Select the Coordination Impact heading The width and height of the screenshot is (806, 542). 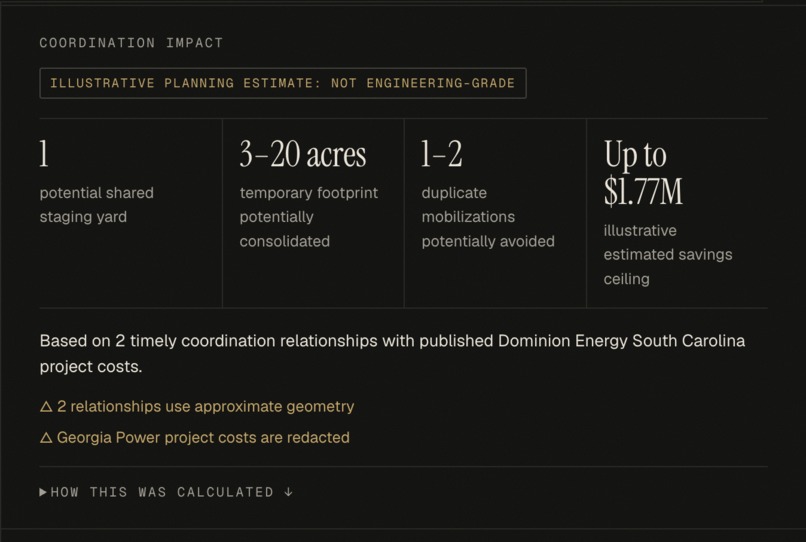coord(132,43)
